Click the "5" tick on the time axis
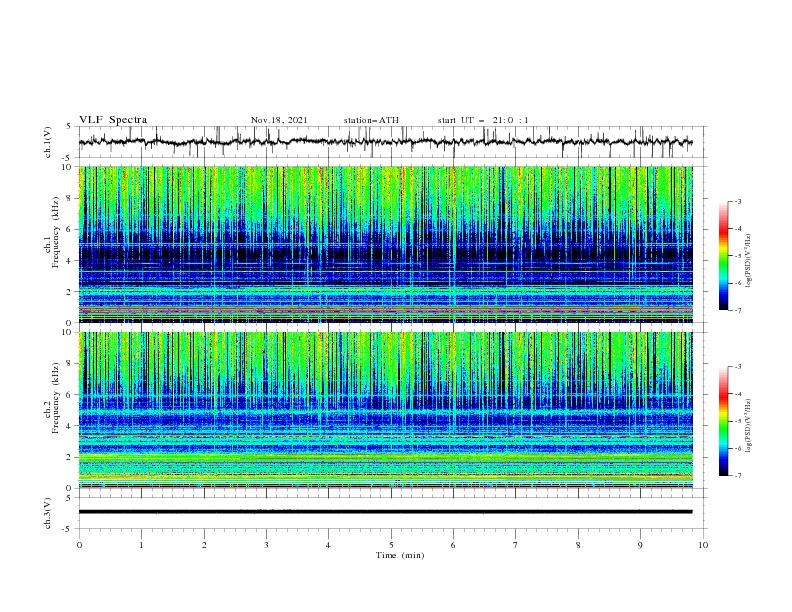 pyautogui.click(x=391, y=545)
